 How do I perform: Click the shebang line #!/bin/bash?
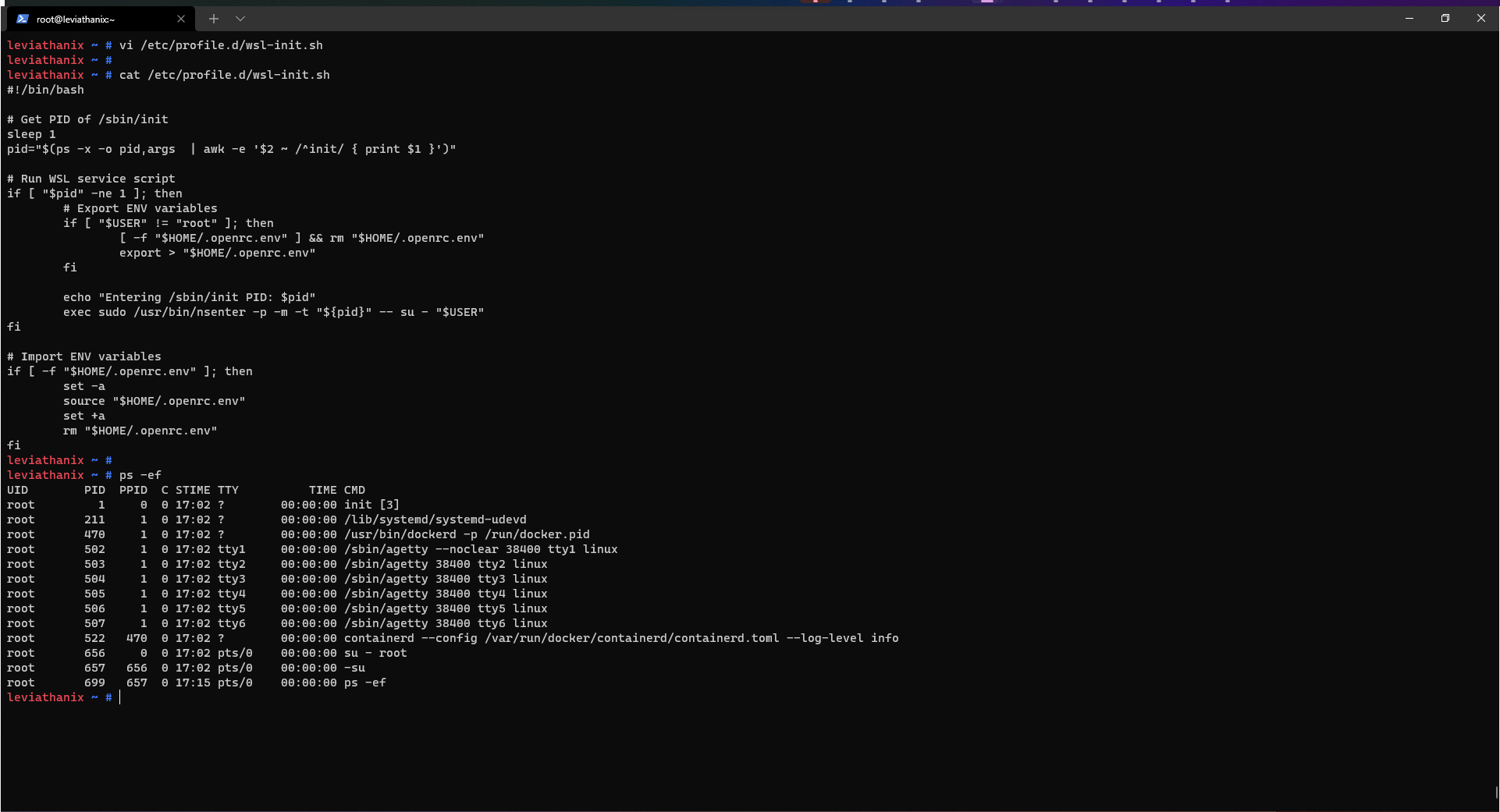click(45, 89)
